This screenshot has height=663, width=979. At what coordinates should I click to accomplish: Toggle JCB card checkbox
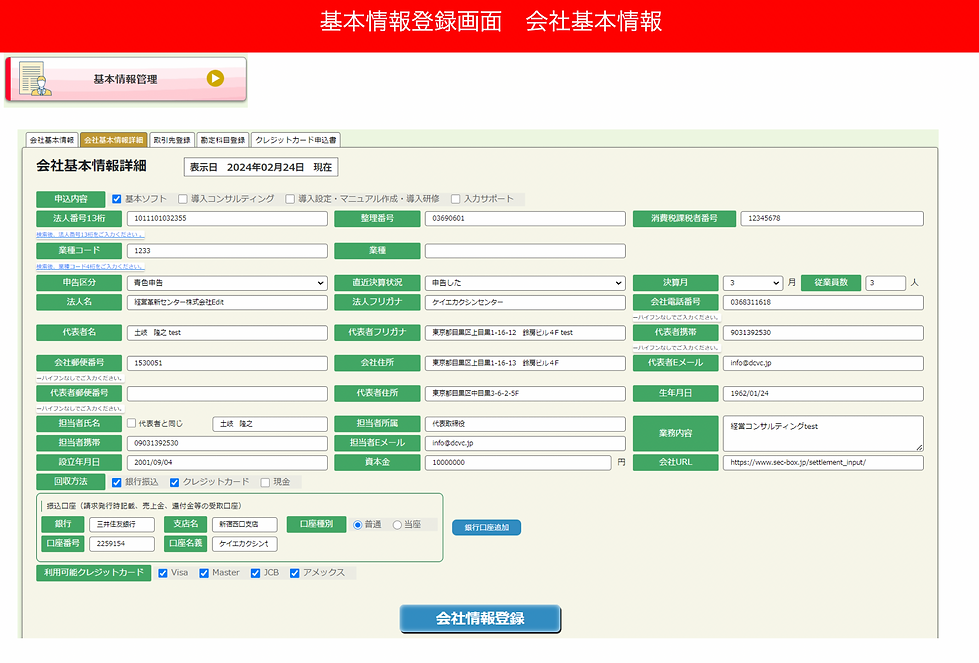(255, 573)
